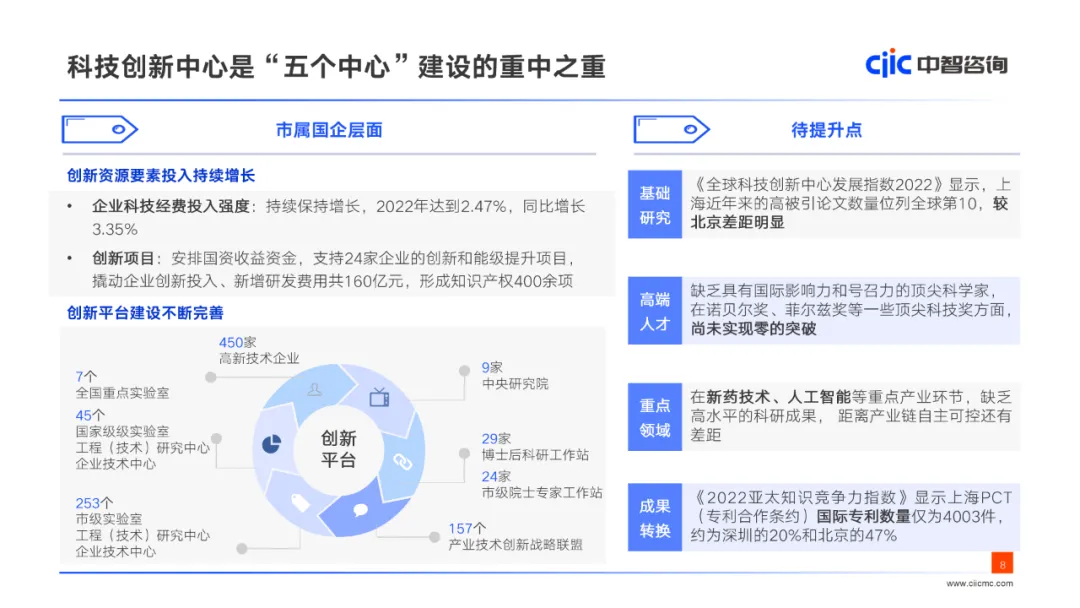This screenshot has height=608, width=1080.
Task: Click the 创新平台 center circle
Action: tap(338, 450)
